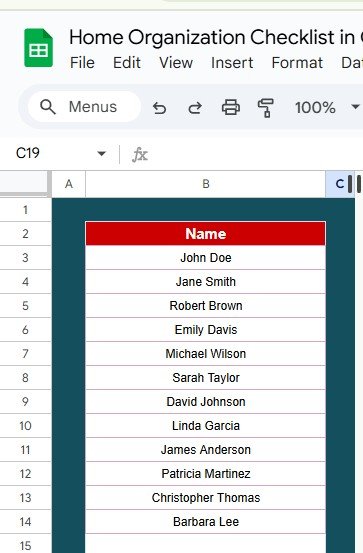This screenshot has height=553, width=363.
Task: Select row 12 header
Action: [x=25, y=474]
